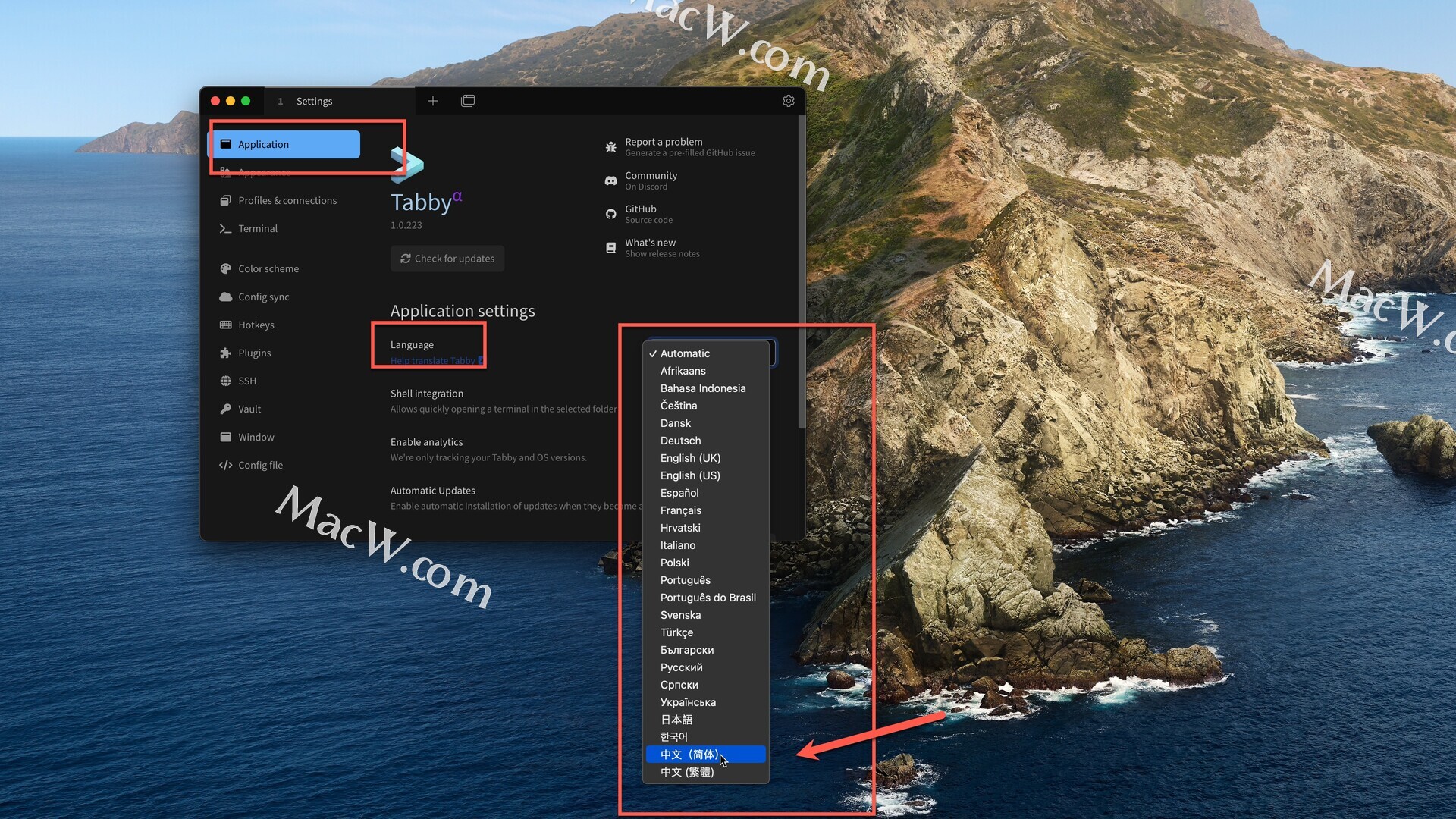Viewport: 1456px width, 819px height.
Task: Click Help translate Tabby link
Action: 436,361
